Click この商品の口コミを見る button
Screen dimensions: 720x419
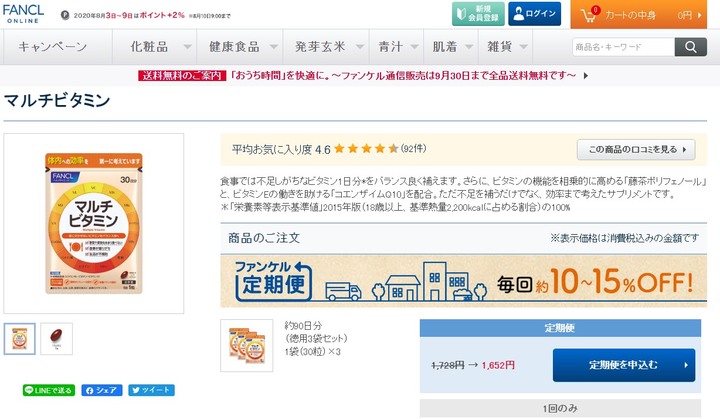(x=636, y=149)
